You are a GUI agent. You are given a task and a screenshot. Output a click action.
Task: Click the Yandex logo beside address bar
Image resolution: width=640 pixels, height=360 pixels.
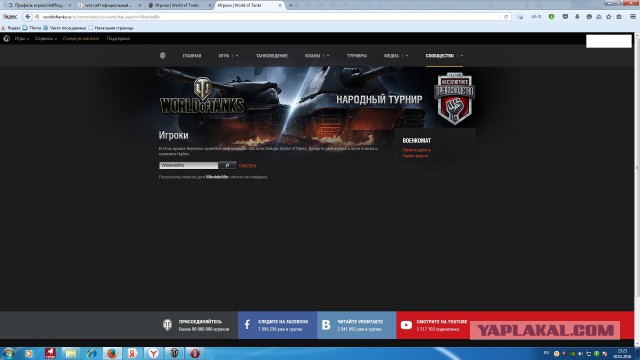click(10, 17)
